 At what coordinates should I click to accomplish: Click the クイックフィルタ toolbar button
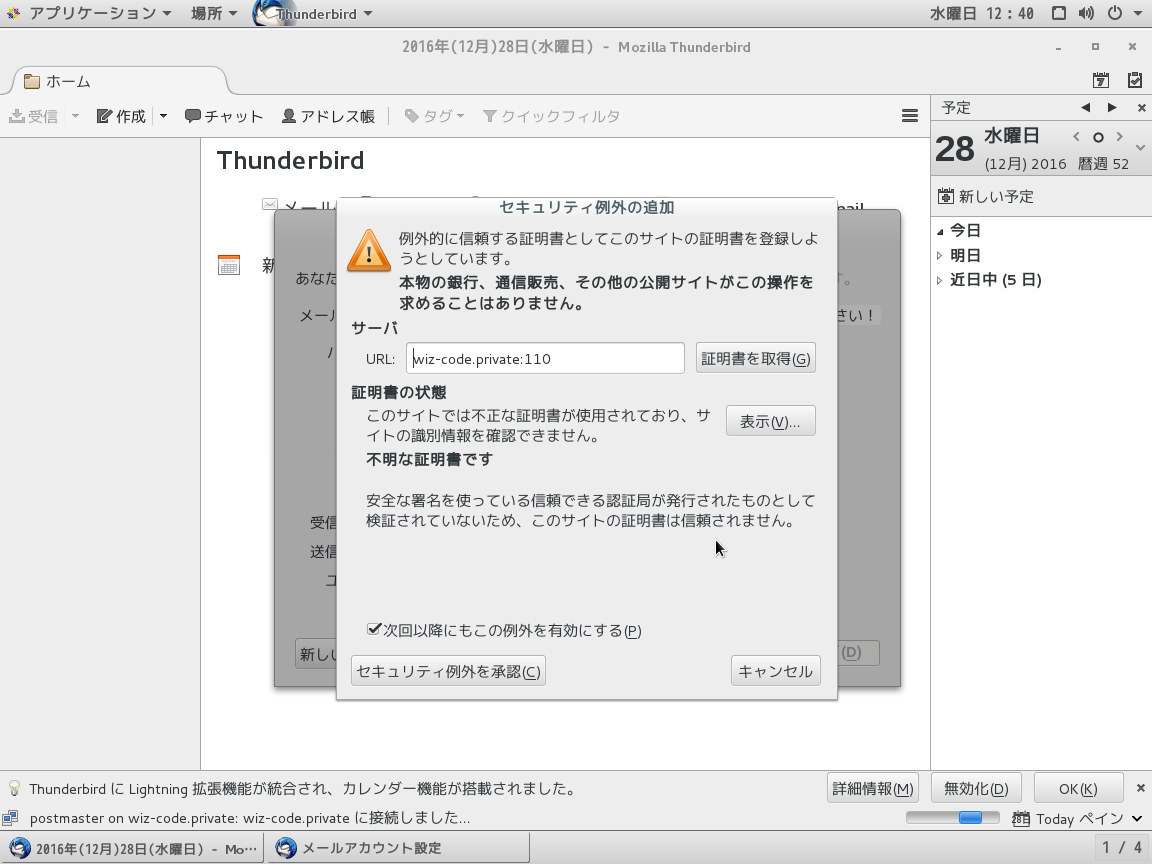coord(551,116)
